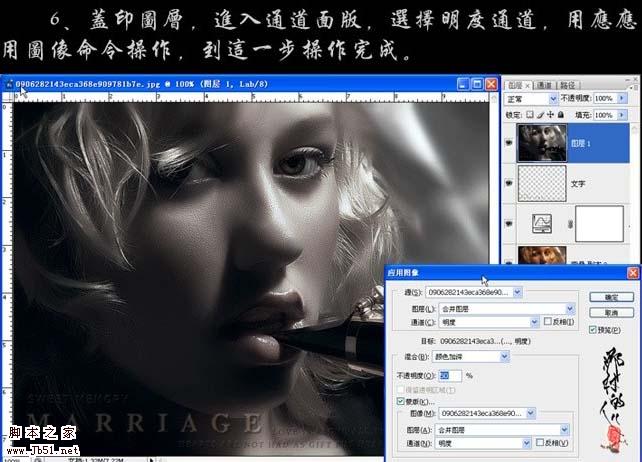Select the 图层 1 layer thumbnail
Viewport: 642px width, 462px height.
542,143
